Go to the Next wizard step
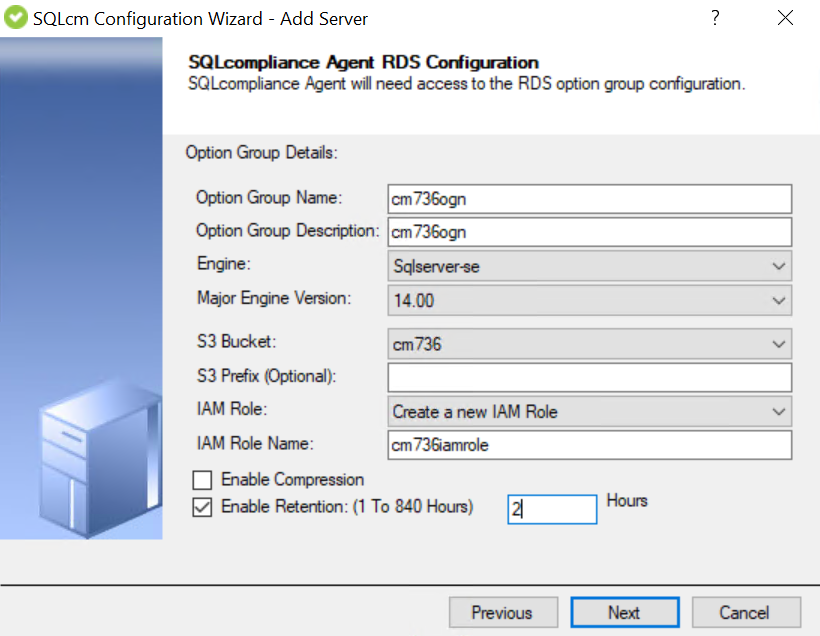Screen dimensions: 820x636 coord(625,612)
